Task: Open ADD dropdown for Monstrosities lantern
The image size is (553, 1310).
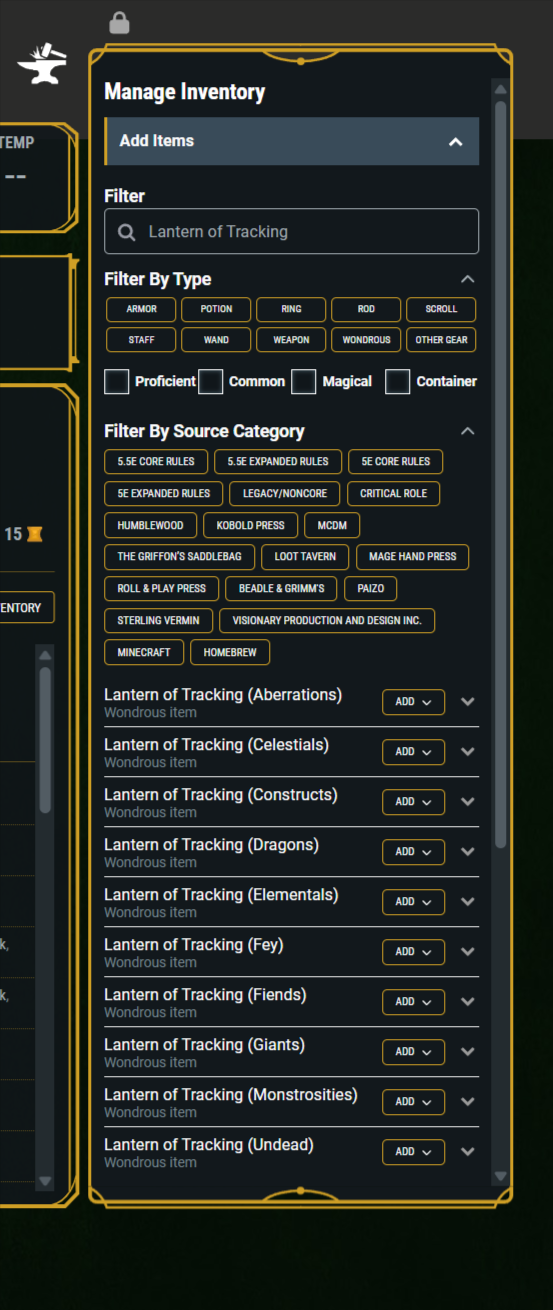Action: (413, 1102)
